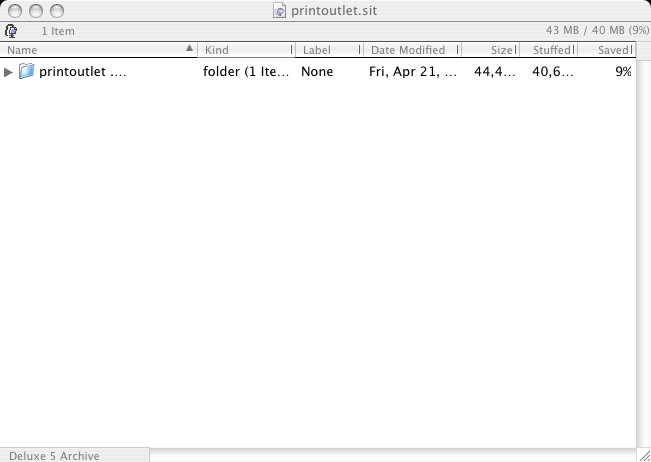Click the printoutlet.sit window title
Image resolution: width=651 pixels, height=462 pixels.
tap(334, 10)
